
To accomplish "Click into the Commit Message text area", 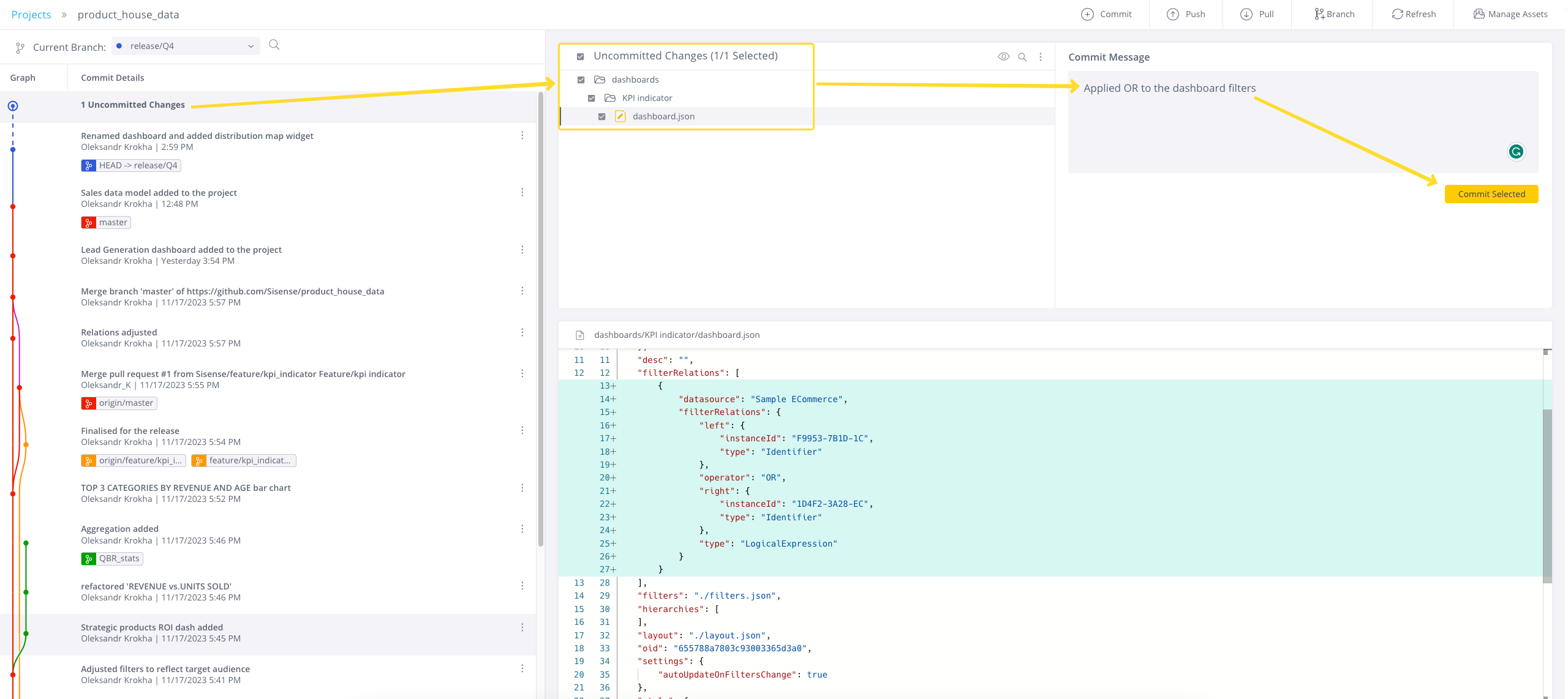I will point(1303,122).
